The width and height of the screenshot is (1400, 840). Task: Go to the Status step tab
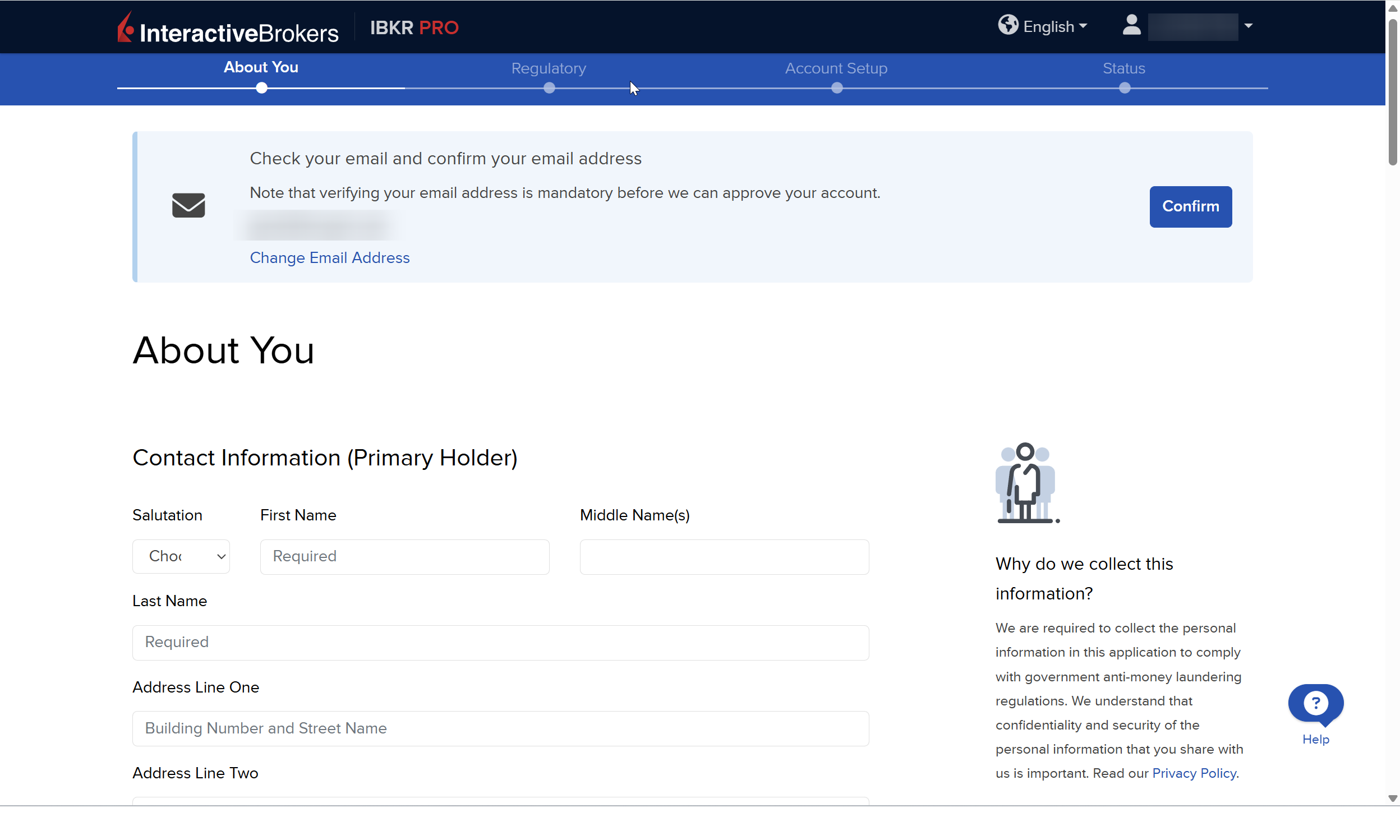click(x=1123, y=68)
